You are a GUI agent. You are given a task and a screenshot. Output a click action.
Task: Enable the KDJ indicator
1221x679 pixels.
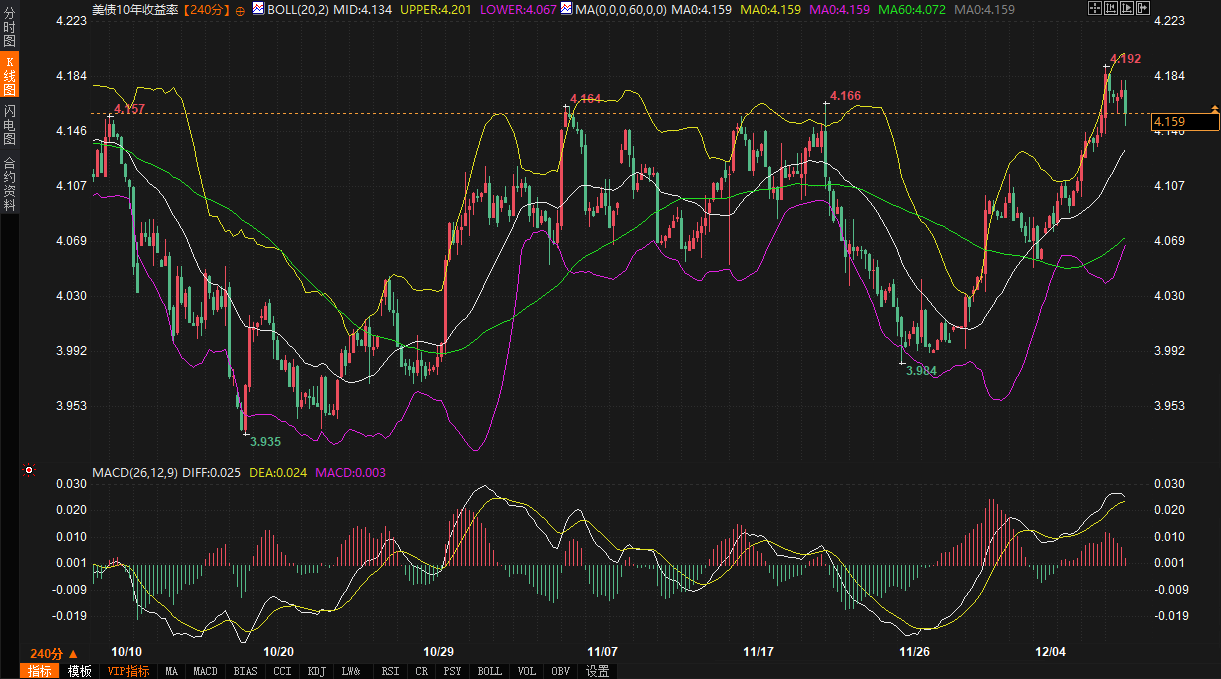click(x=317, y=671)
